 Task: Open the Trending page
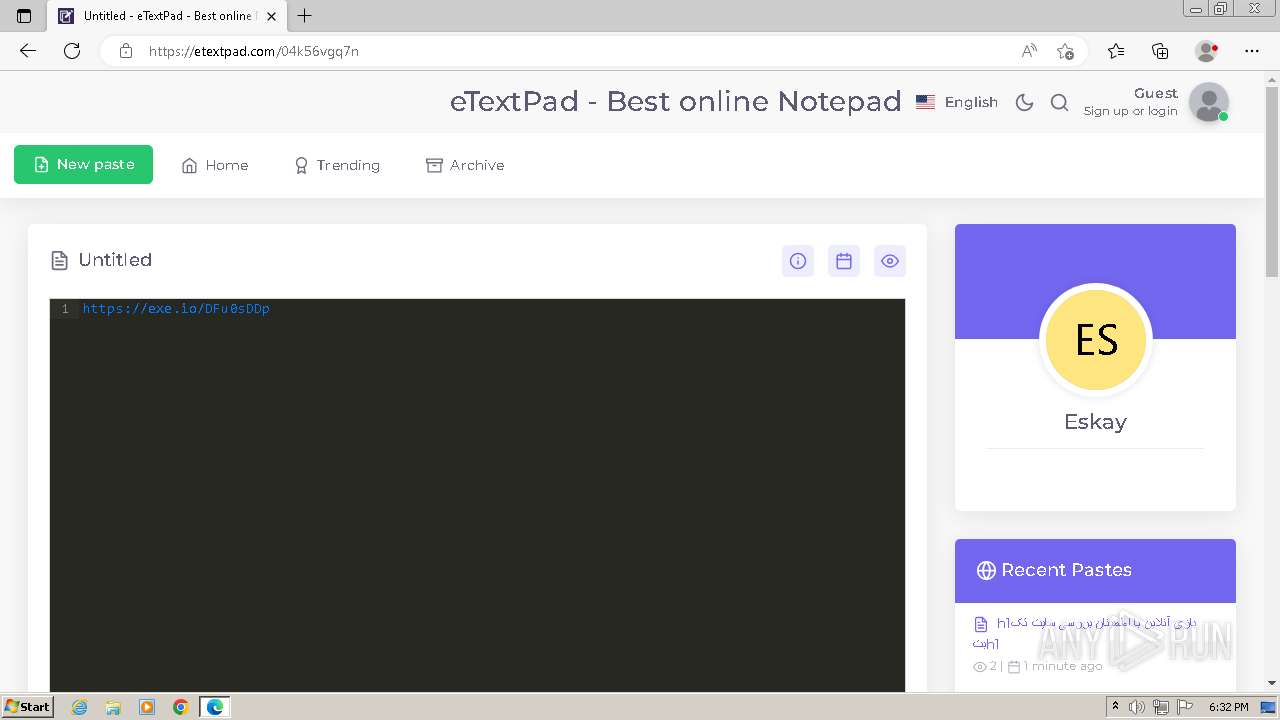tap(337, 166)
